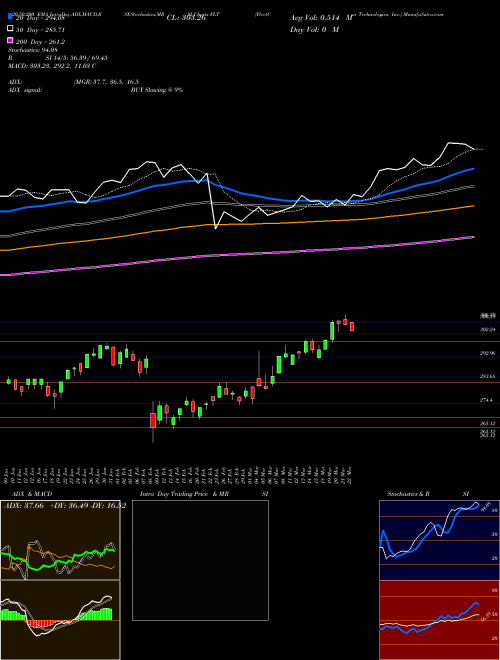
Task: Click the tall green candlestick near 302.24 level
Action: coord(332,331)
